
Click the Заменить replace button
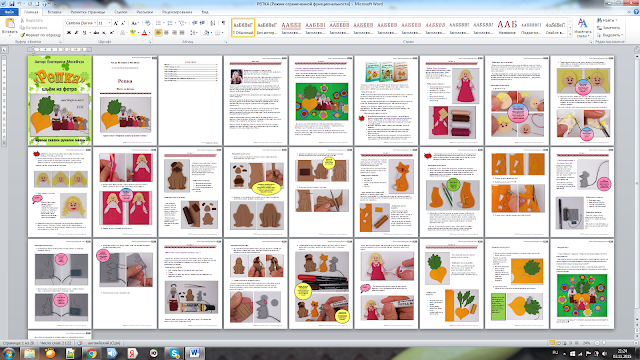point(609,28)
